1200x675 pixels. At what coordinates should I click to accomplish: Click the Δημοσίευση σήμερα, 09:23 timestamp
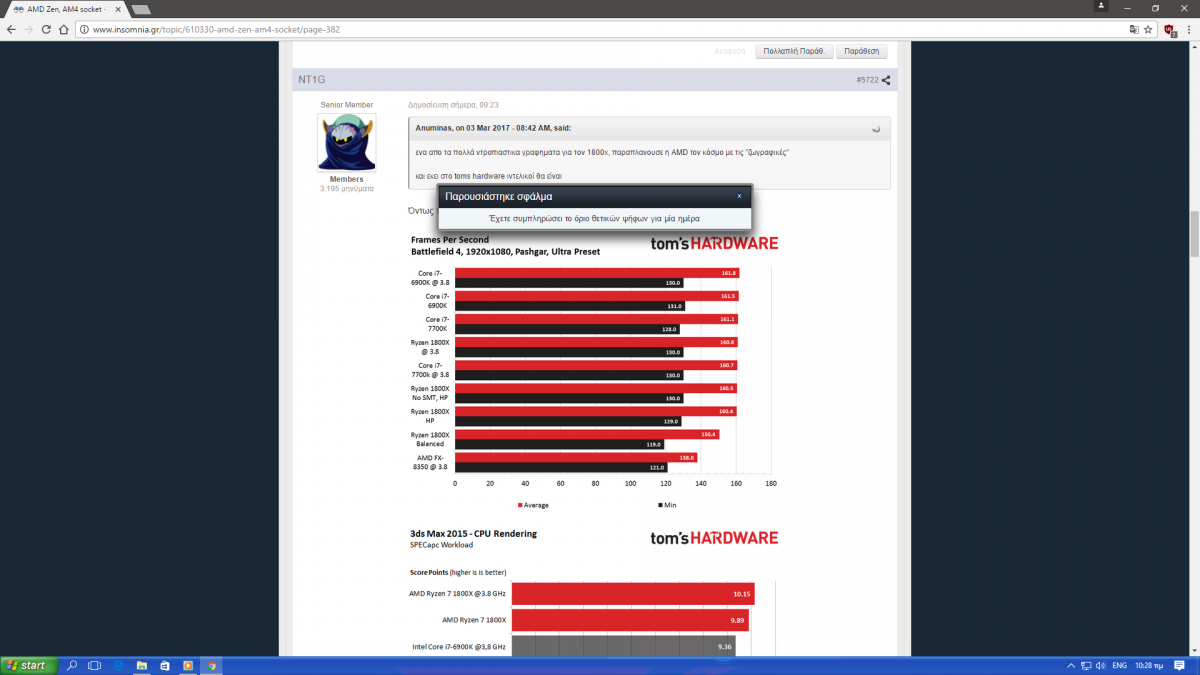pyautogui.click(x=453, y=105)
